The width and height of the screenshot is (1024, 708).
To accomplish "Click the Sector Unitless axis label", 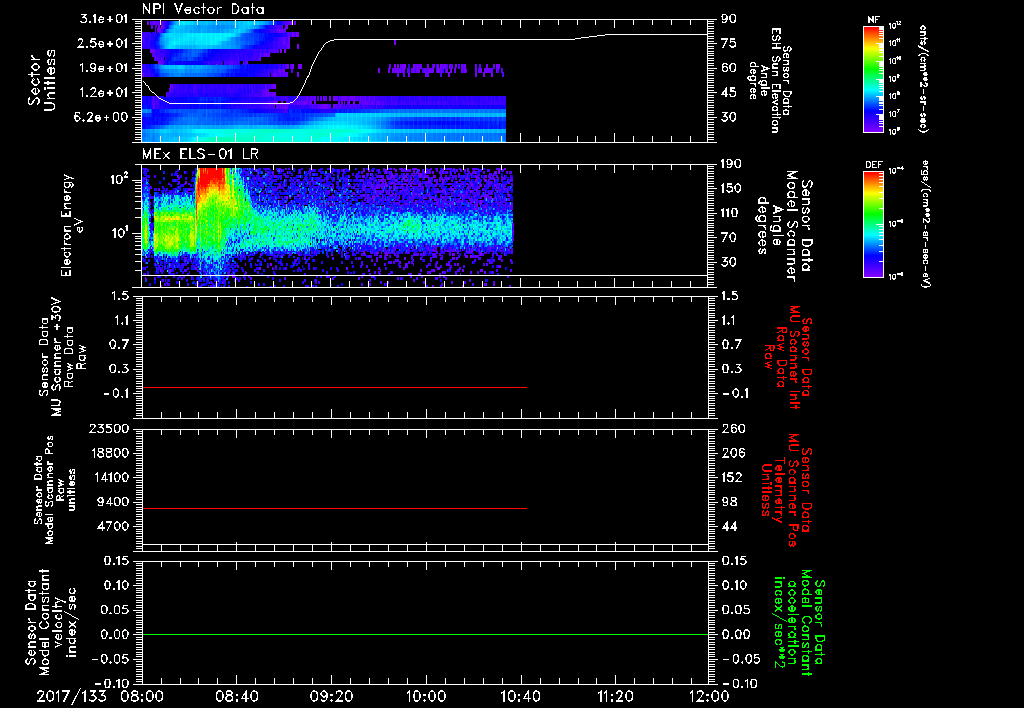I will click(42, 80).
